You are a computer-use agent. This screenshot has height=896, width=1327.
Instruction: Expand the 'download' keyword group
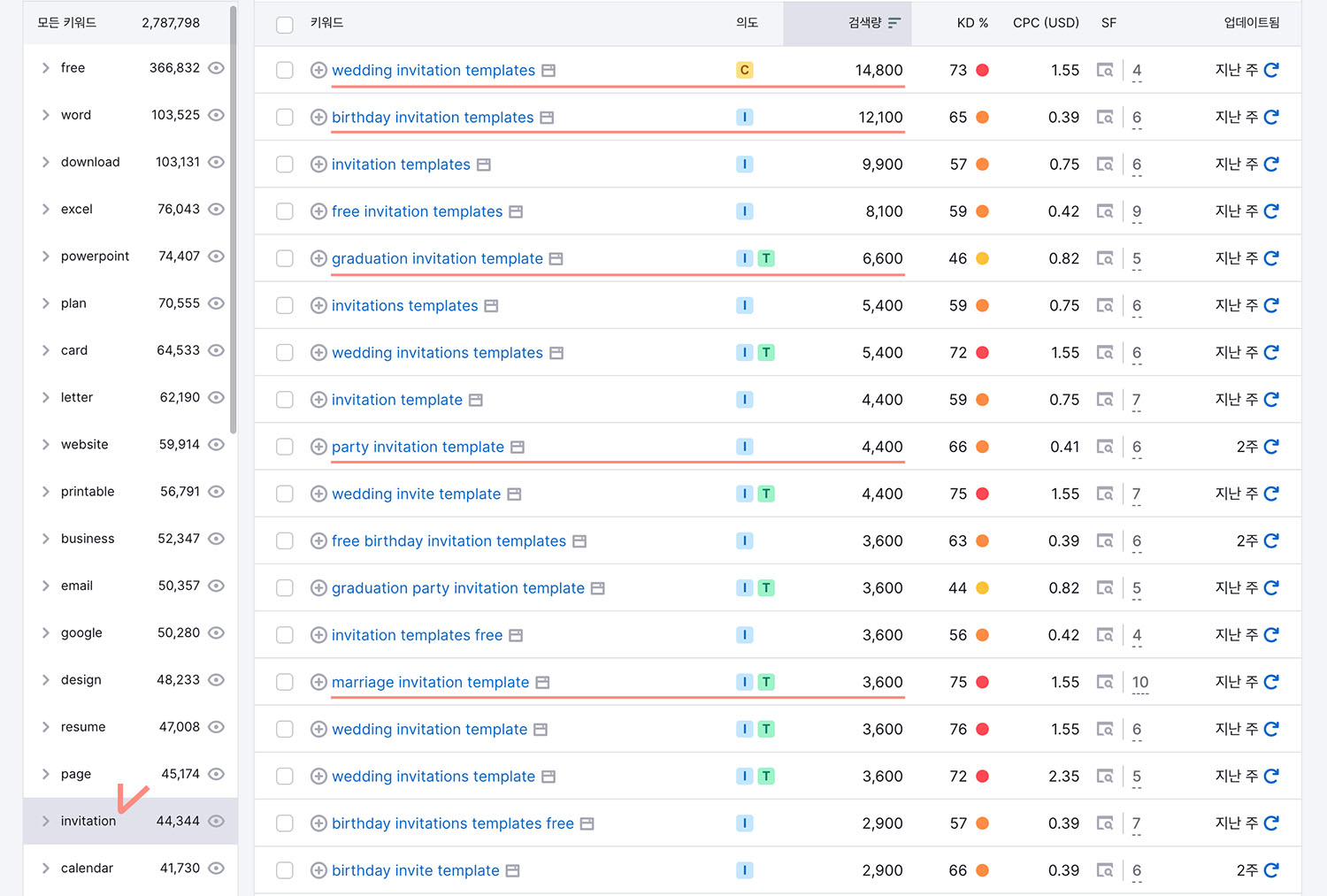pos(45,162)
